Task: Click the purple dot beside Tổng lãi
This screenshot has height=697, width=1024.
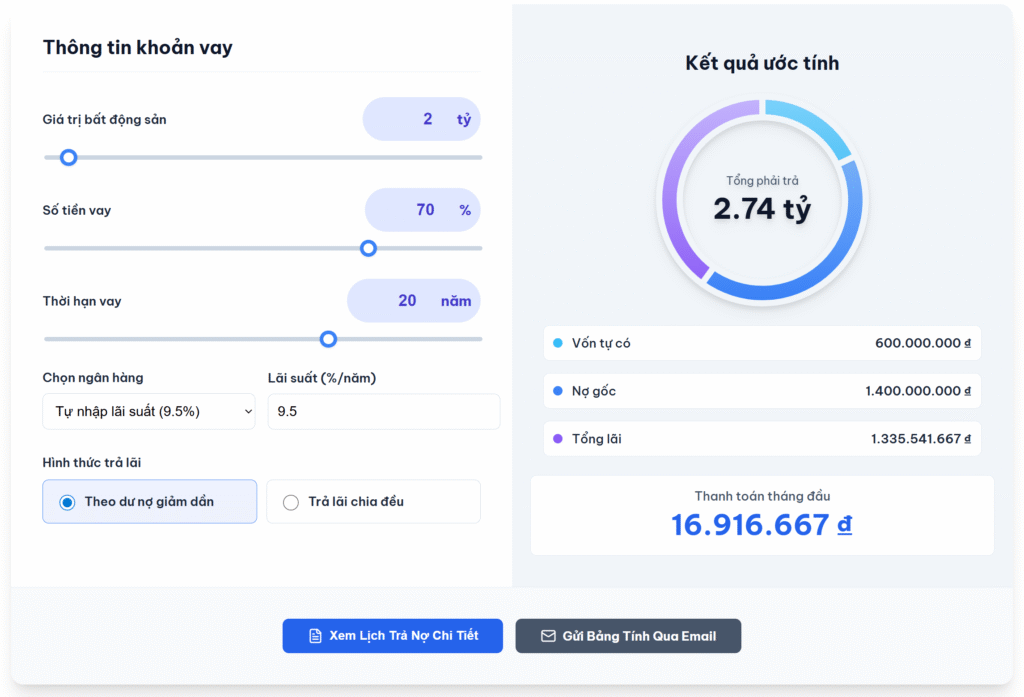Action: 558,439
